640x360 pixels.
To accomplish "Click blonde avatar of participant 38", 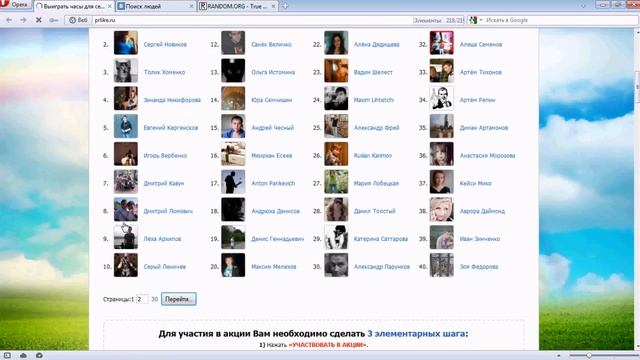I will coord(441,209).
